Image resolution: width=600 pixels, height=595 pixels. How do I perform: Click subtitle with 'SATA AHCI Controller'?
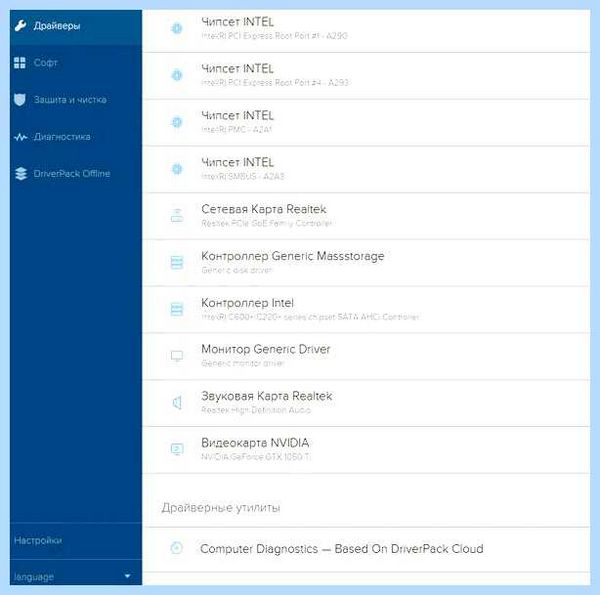[x=310, y=317]
